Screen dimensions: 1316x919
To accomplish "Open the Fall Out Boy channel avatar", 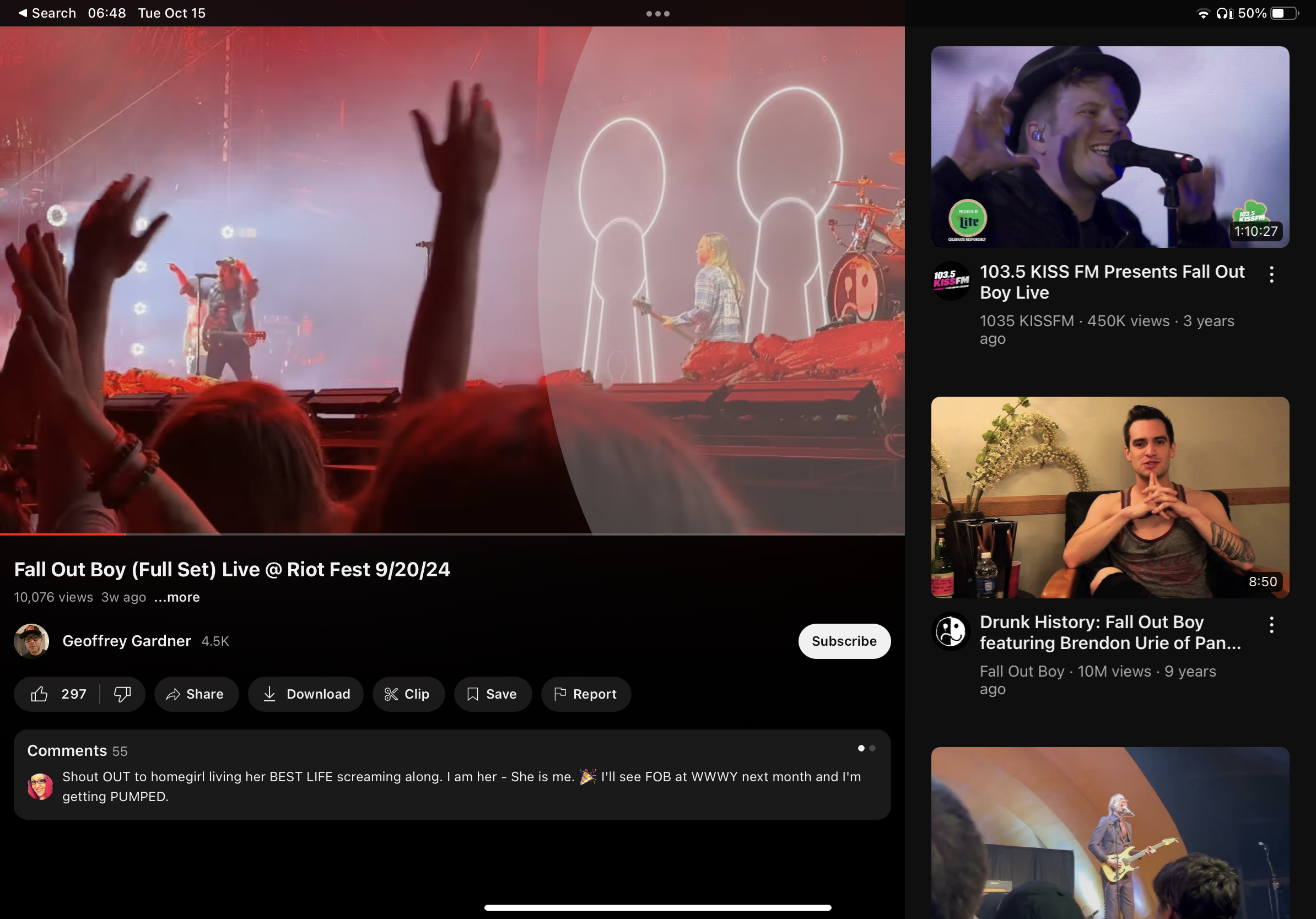I will coord(951,631).
